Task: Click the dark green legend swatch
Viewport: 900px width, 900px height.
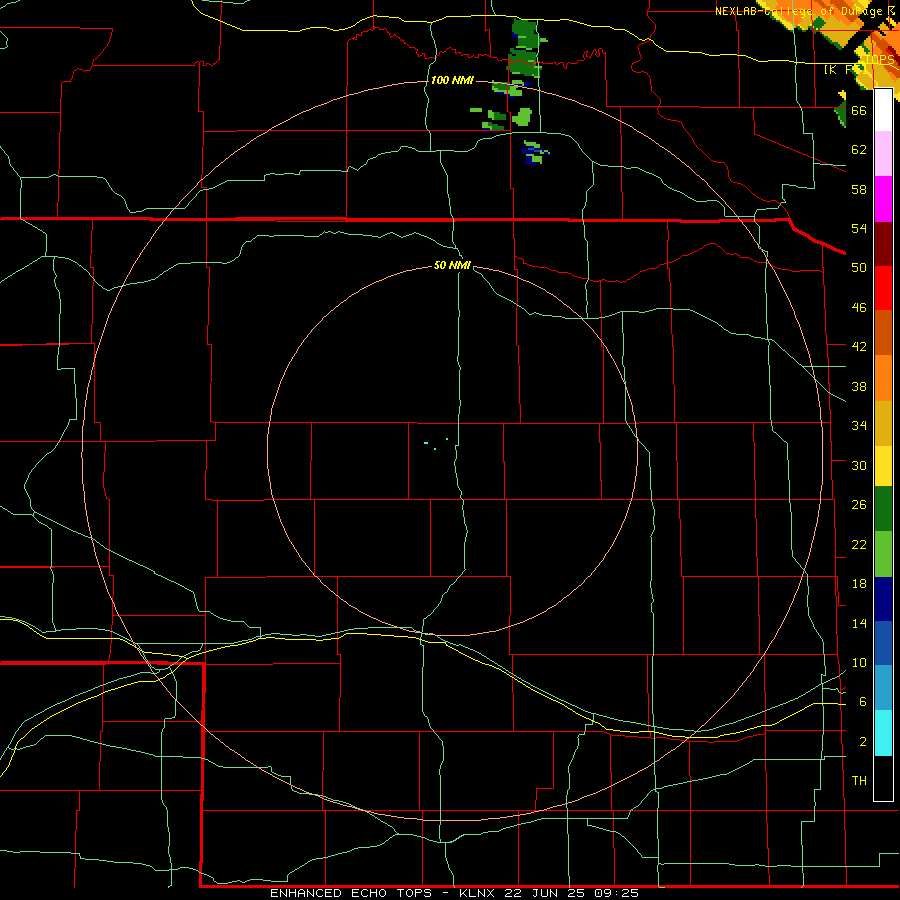Action: pos(883,509)
